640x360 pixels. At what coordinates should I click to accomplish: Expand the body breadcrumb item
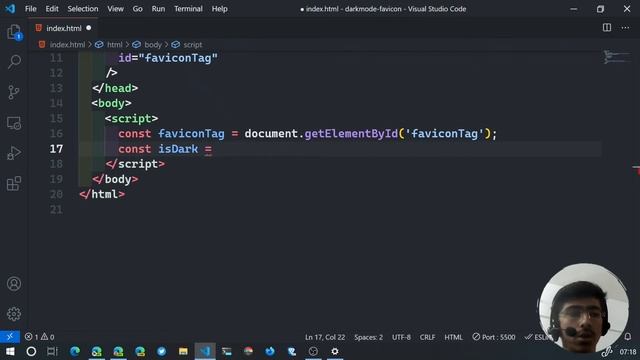(x=153, y=44)
